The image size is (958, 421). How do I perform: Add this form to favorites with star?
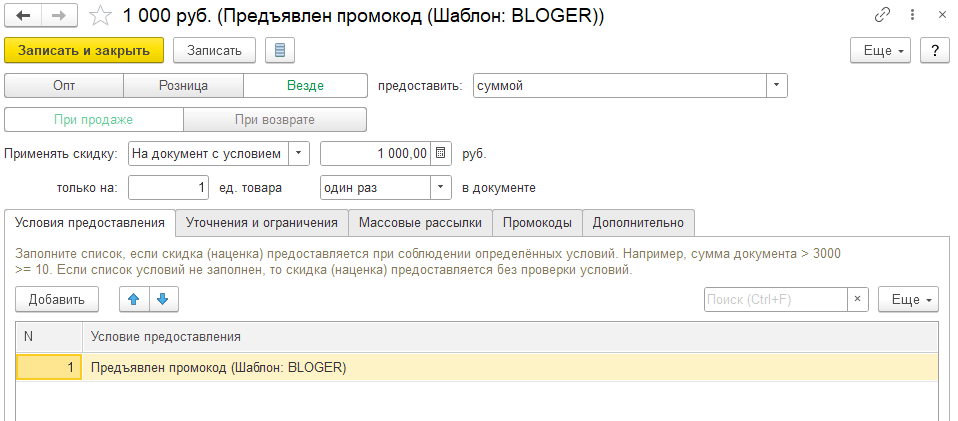pyautogui.click(x=100, y=16)
